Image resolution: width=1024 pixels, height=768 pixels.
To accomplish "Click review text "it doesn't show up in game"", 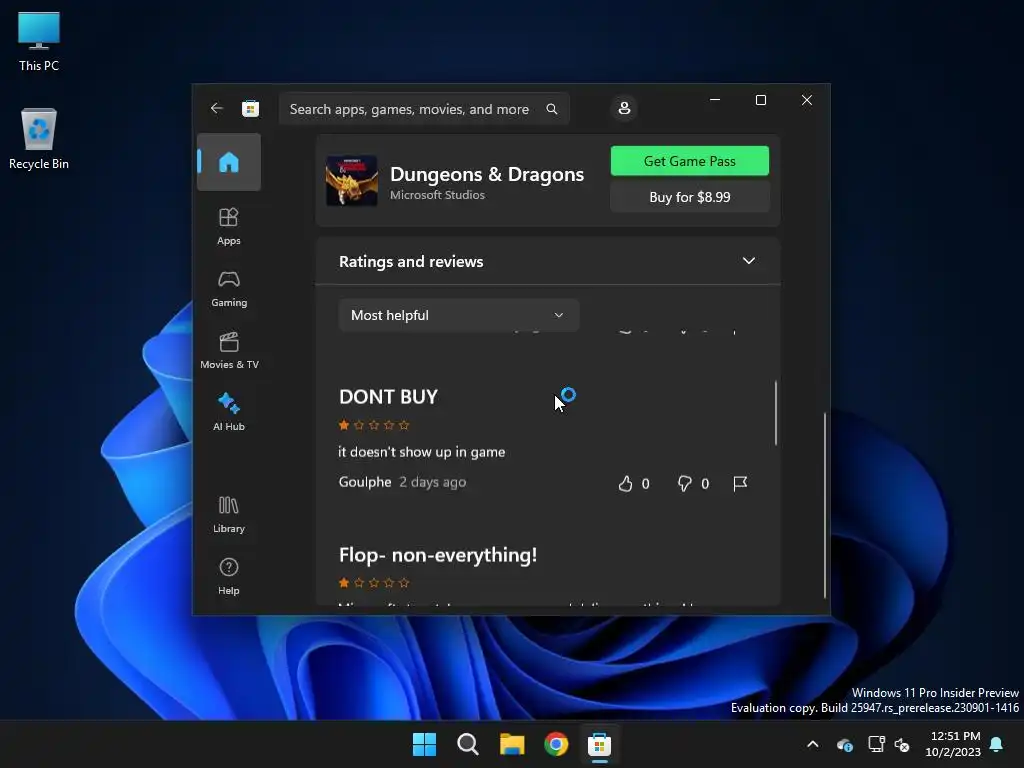I will click(x=421, y=452).
